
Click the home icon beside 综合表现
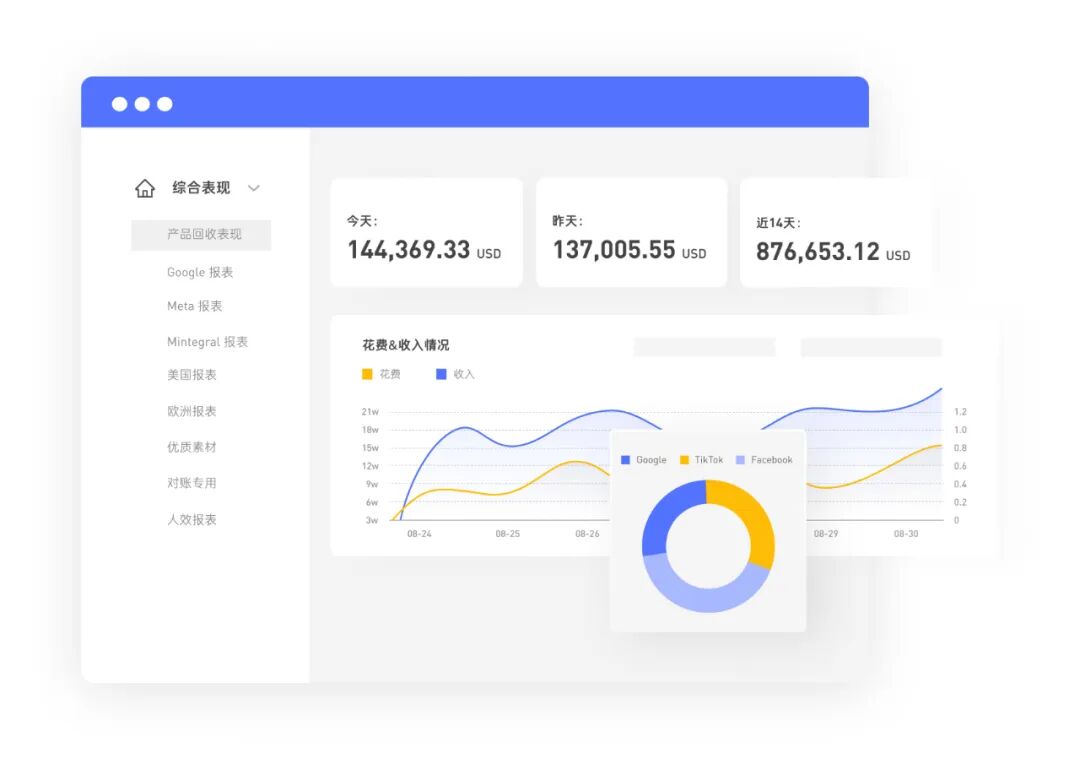click(145, 188)
